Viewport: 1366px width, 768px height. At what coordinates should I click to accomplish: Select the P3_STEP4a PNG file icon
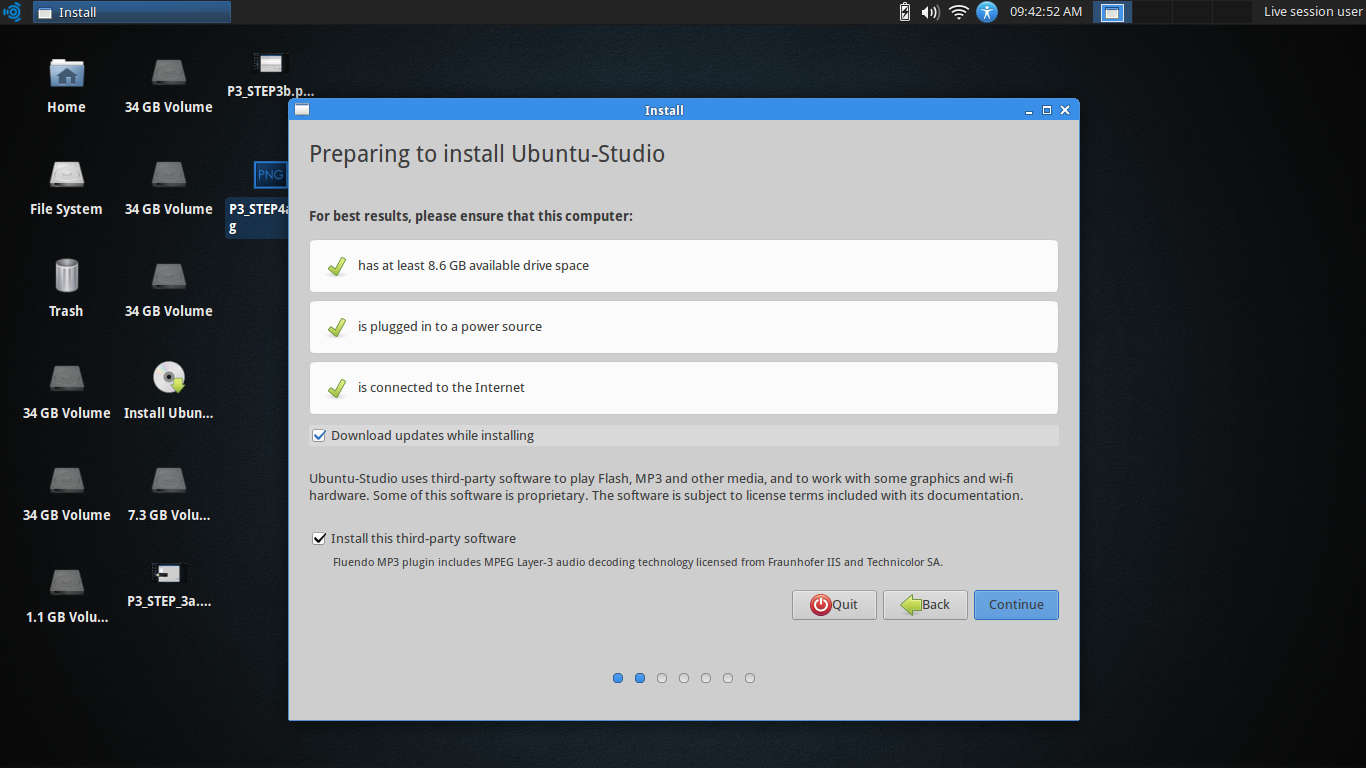click(x=270, y=176)
